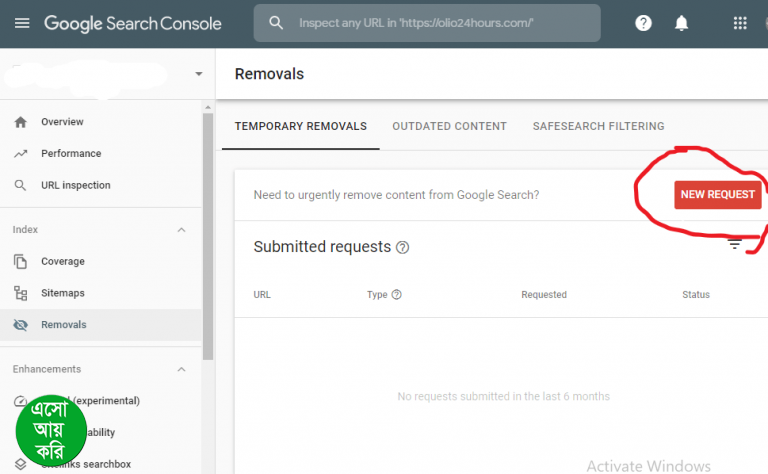Switch to the Outdated Content tab
768x474 pixels.
[449, 126]
